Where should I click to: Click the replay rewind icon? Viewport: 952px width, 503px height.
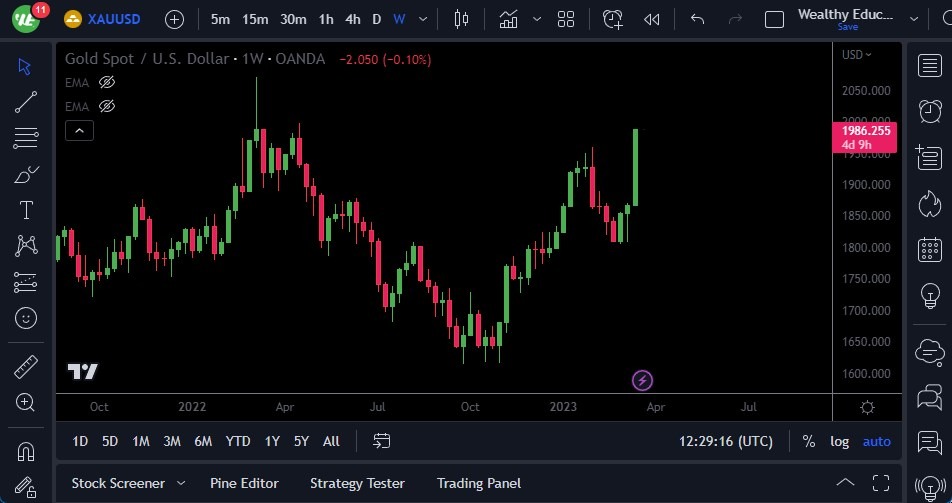652,19
